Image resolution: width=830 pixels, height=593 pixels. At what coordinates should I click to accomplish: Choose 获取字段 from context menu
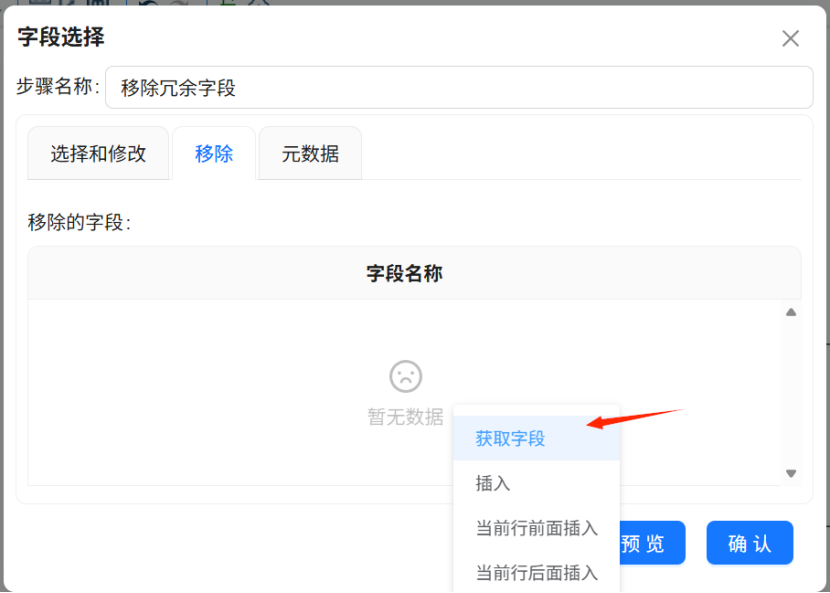[x=536, y=438]
